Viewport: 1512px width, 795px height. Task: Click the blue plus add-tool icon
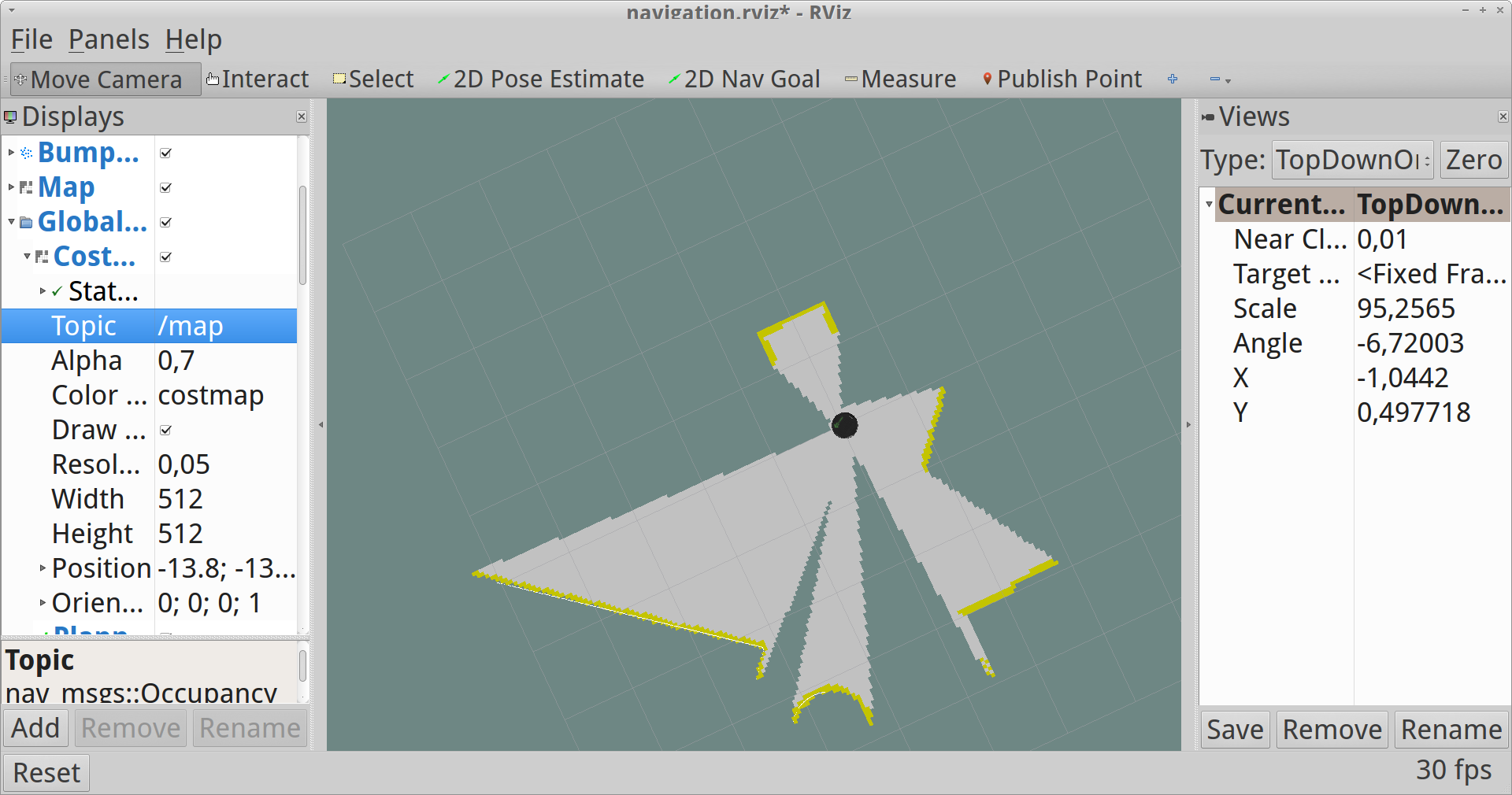tap(1173, 79)
